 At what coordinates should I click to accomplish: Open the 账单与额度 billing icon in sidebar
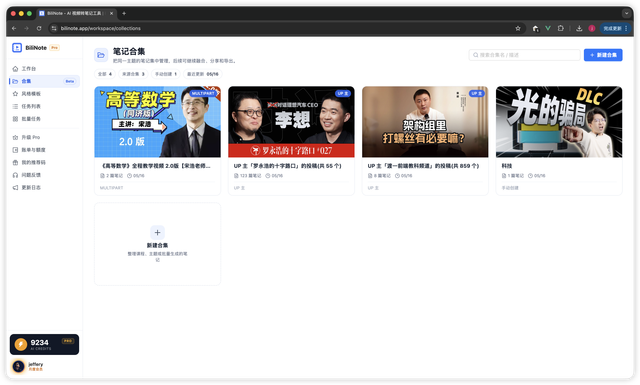pyautogui.click(x=15, y=150)
